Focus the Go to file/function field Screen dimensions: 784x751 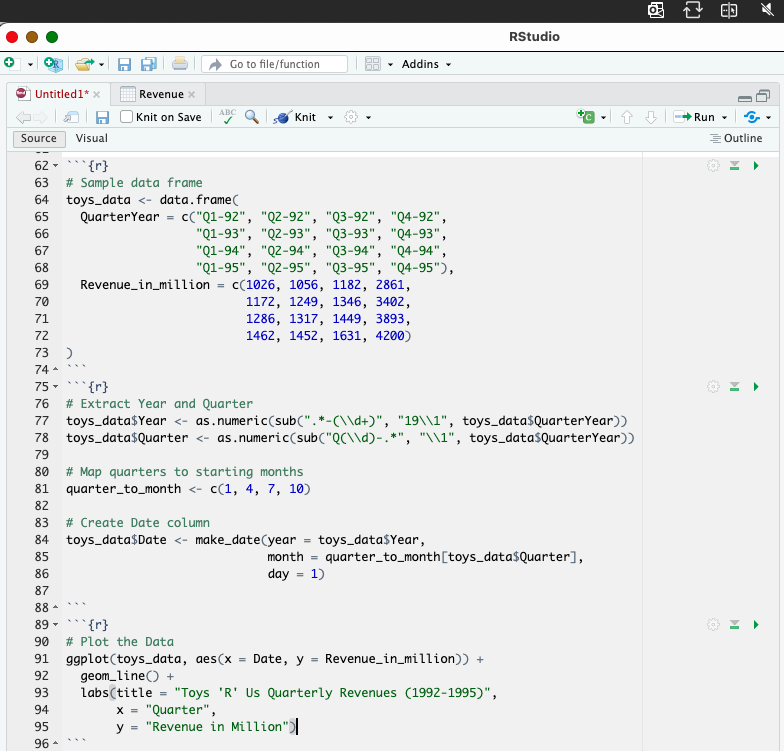click(274, 64)
